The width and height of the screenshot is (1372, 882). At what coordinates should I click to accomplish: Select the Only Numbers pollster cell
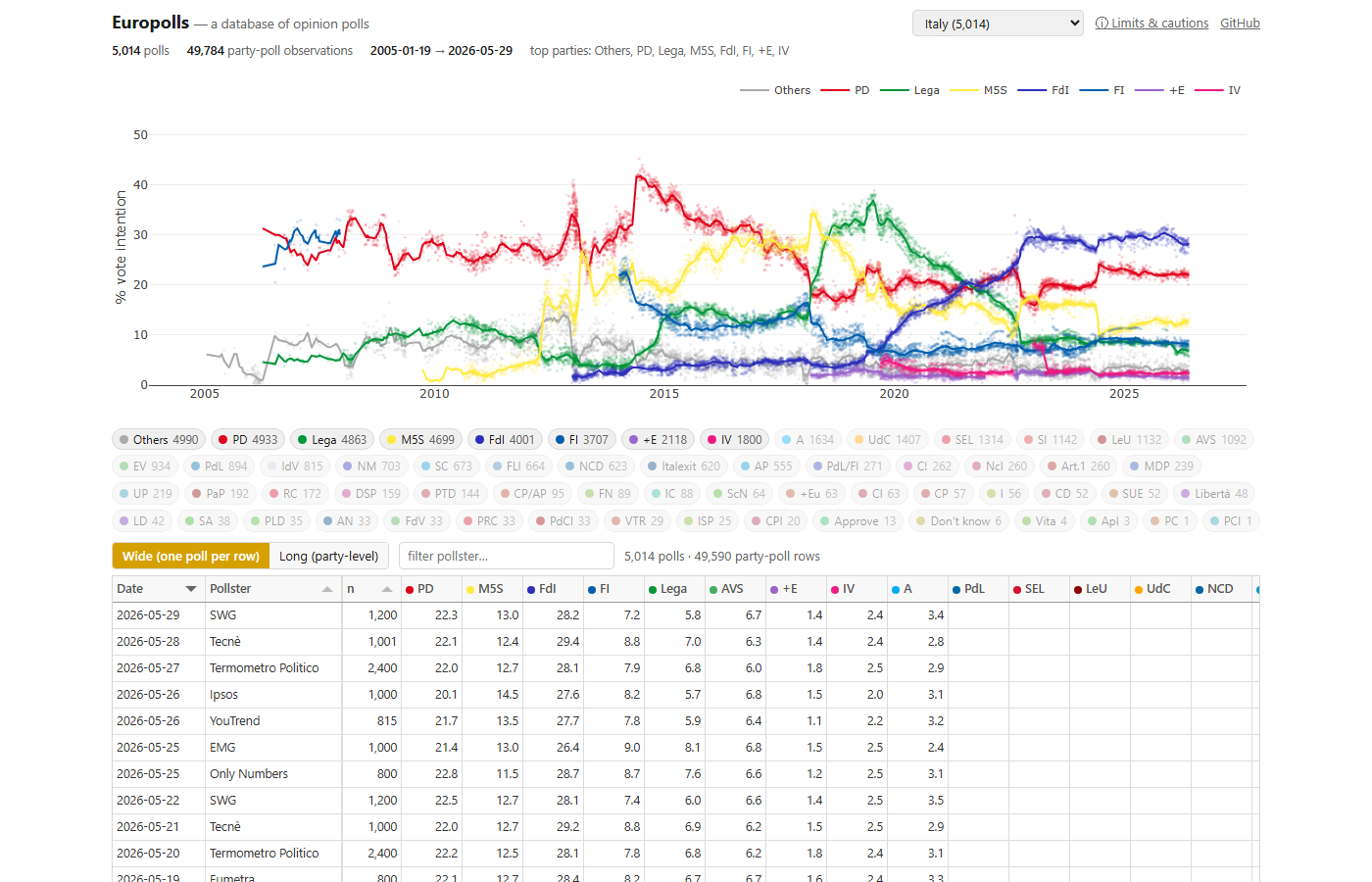click(272, 774)
